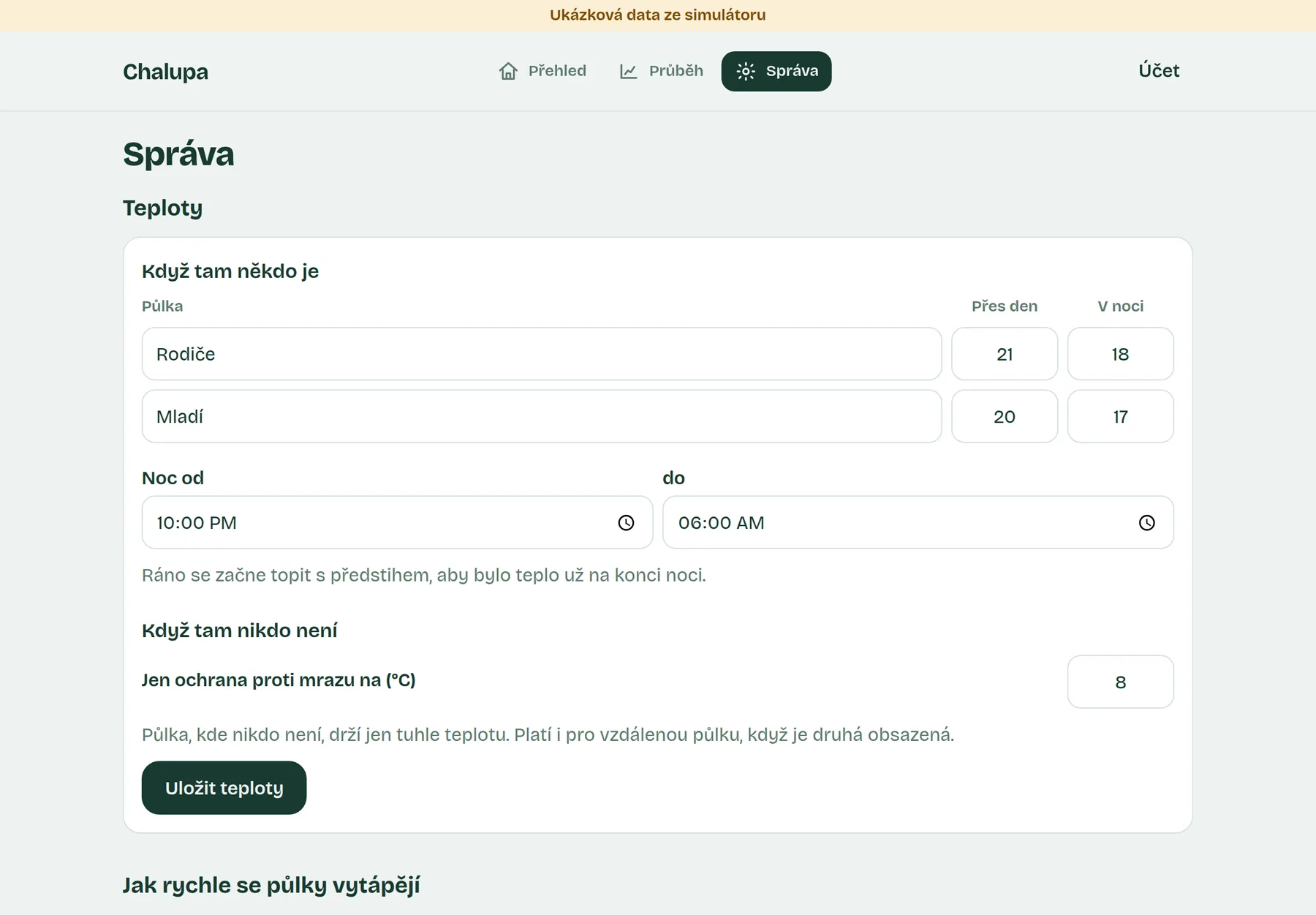Click the gear icon in the Správa tab

click(x=745, y=71)
